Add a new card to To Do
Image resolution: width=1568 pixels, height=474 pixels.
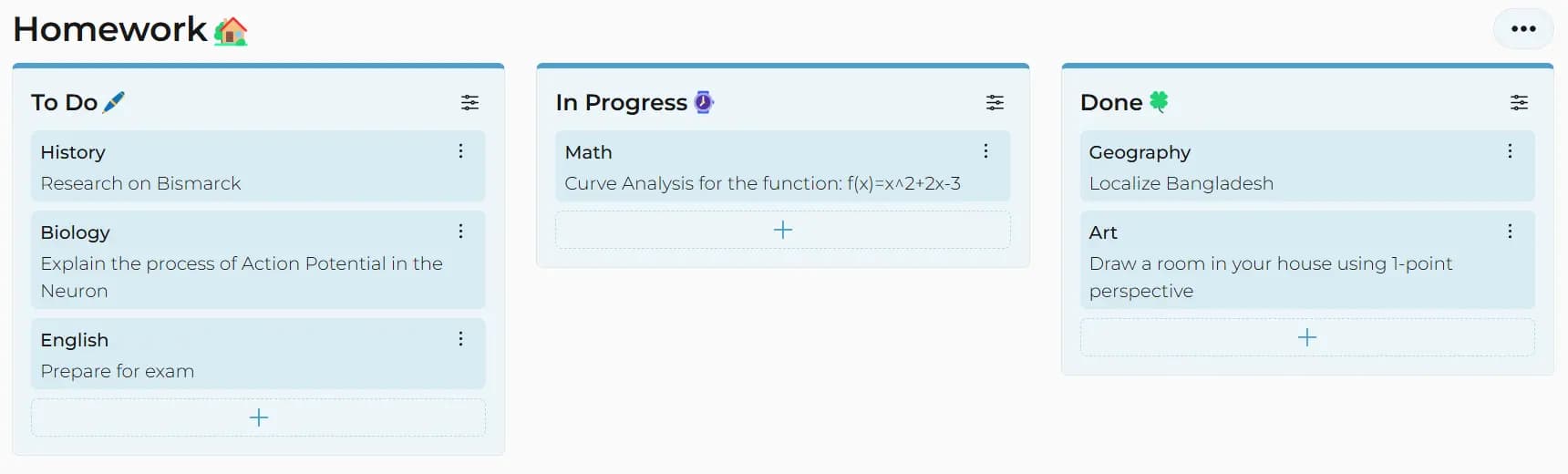click(259, 417)
